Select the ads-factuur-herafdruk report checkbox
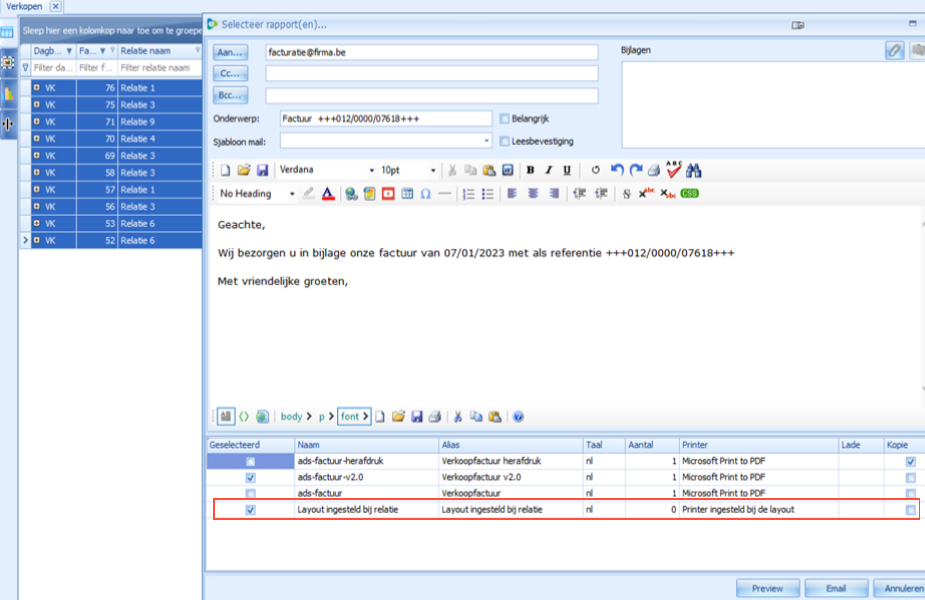This screenshot has width=925, height=600. [251, 461]
